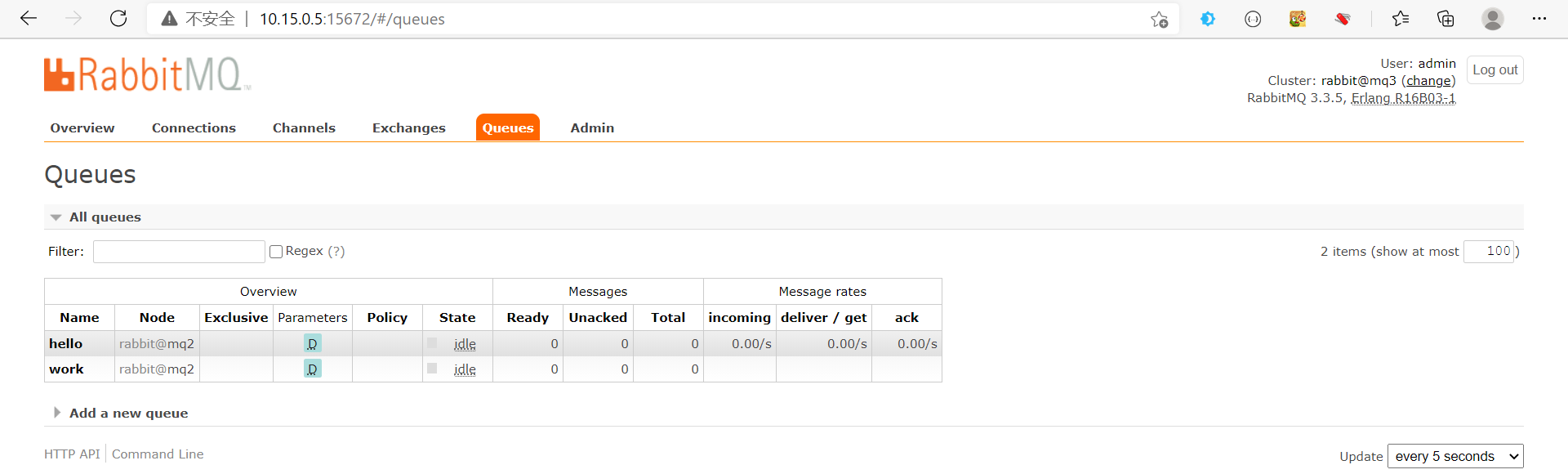Collapse the All queues section

coord(56,217)
